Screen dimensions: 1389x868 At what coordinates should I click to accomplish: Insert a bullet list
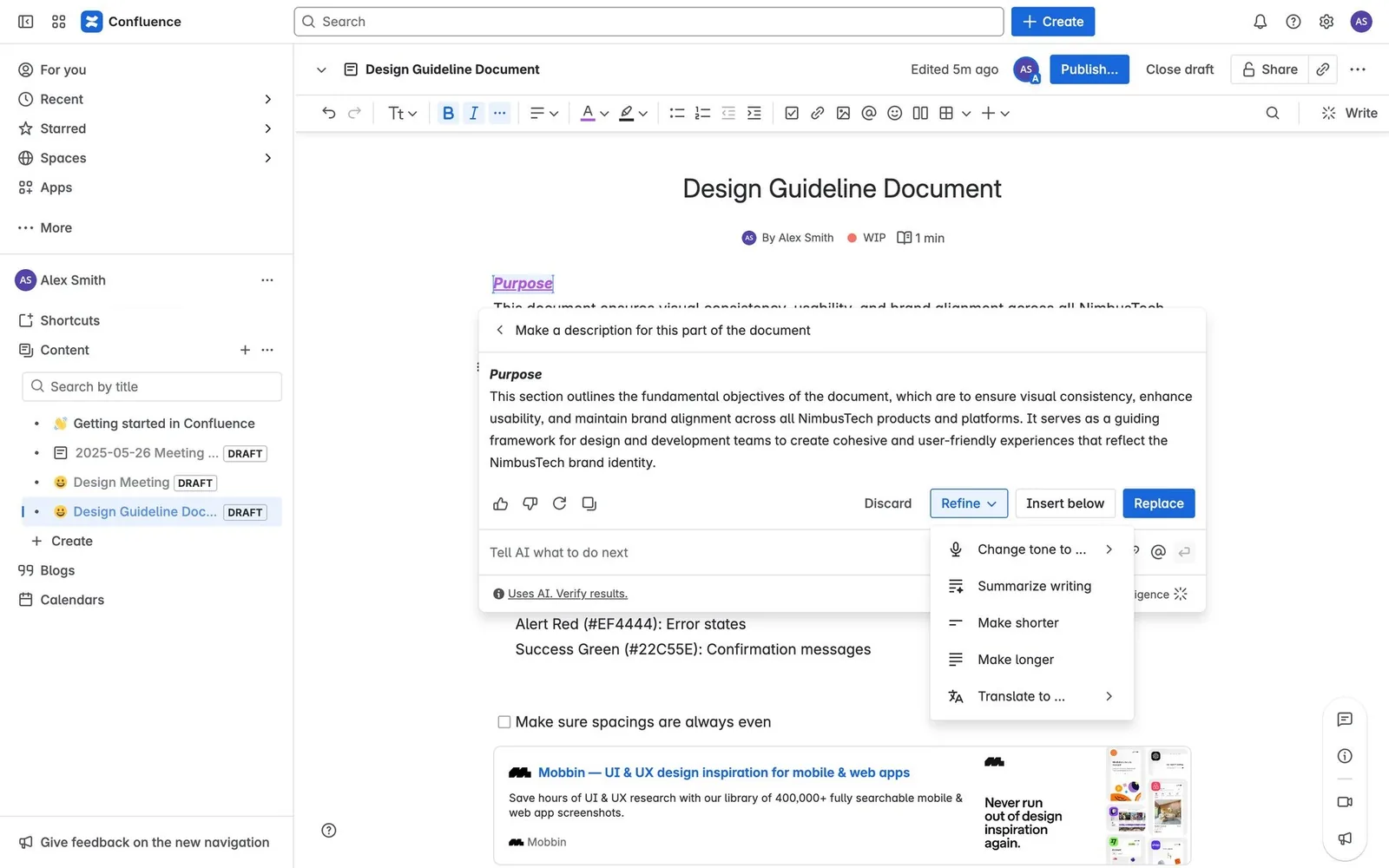(x=677, y=113)
